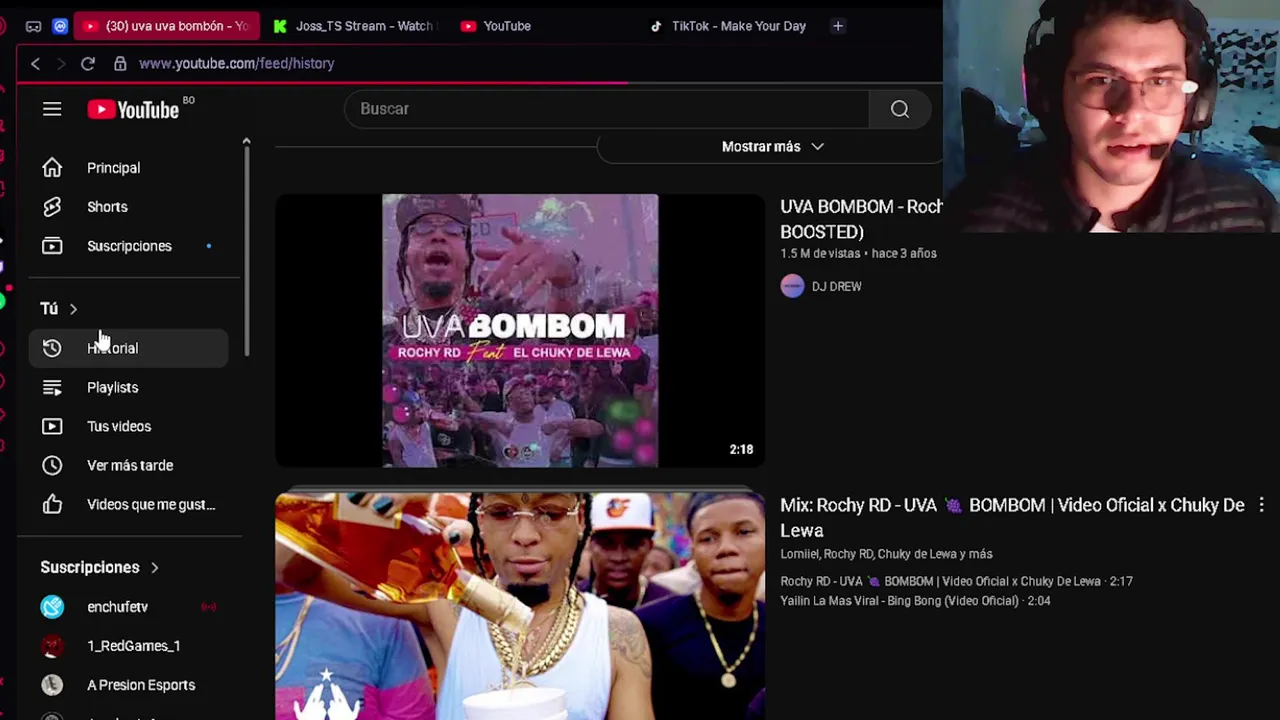
Task: Open A Presion Esports channel
Action: (x=128, y=685)
